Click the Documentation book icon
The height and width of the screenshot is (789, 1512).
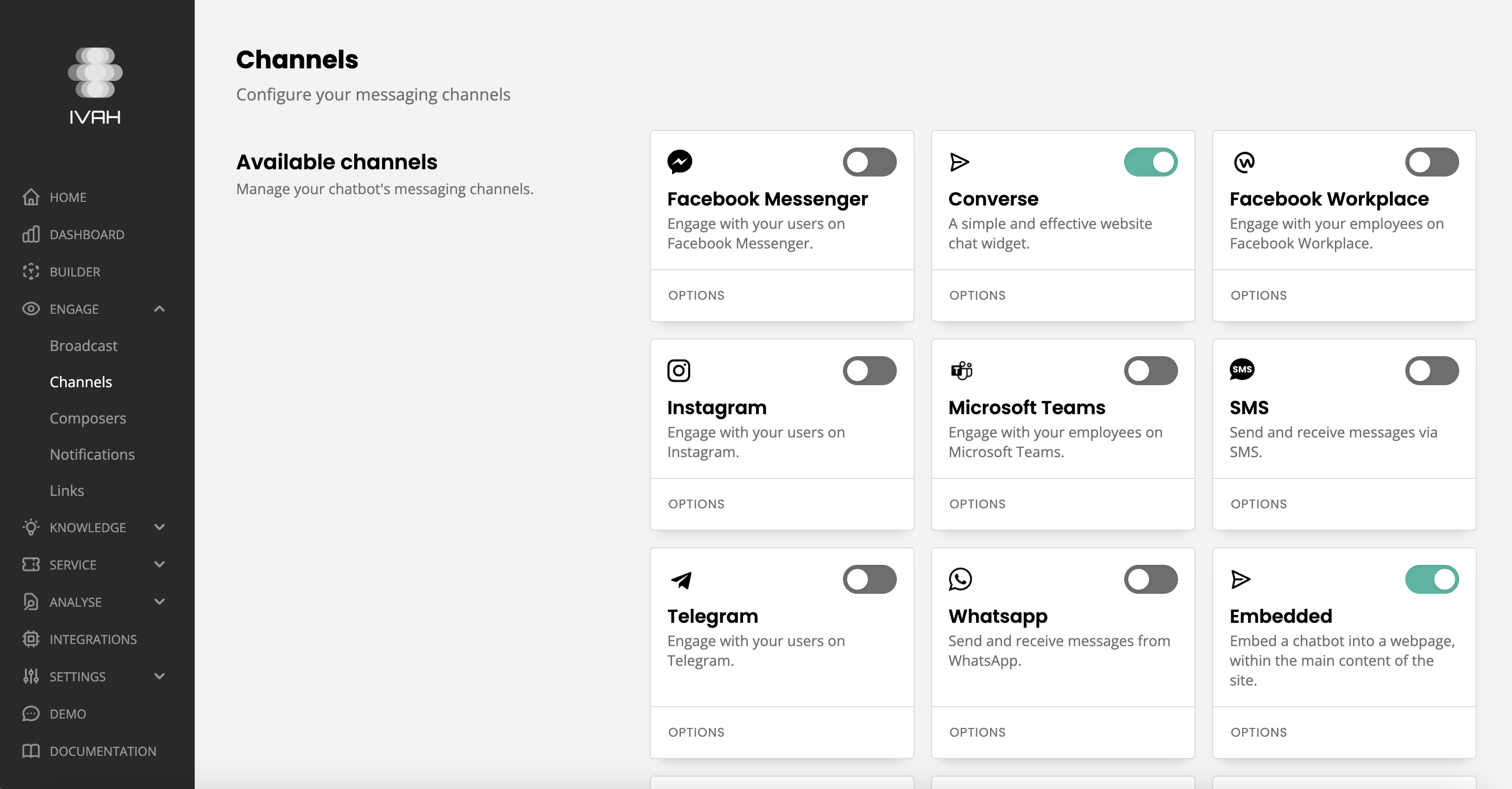(31, 751)
